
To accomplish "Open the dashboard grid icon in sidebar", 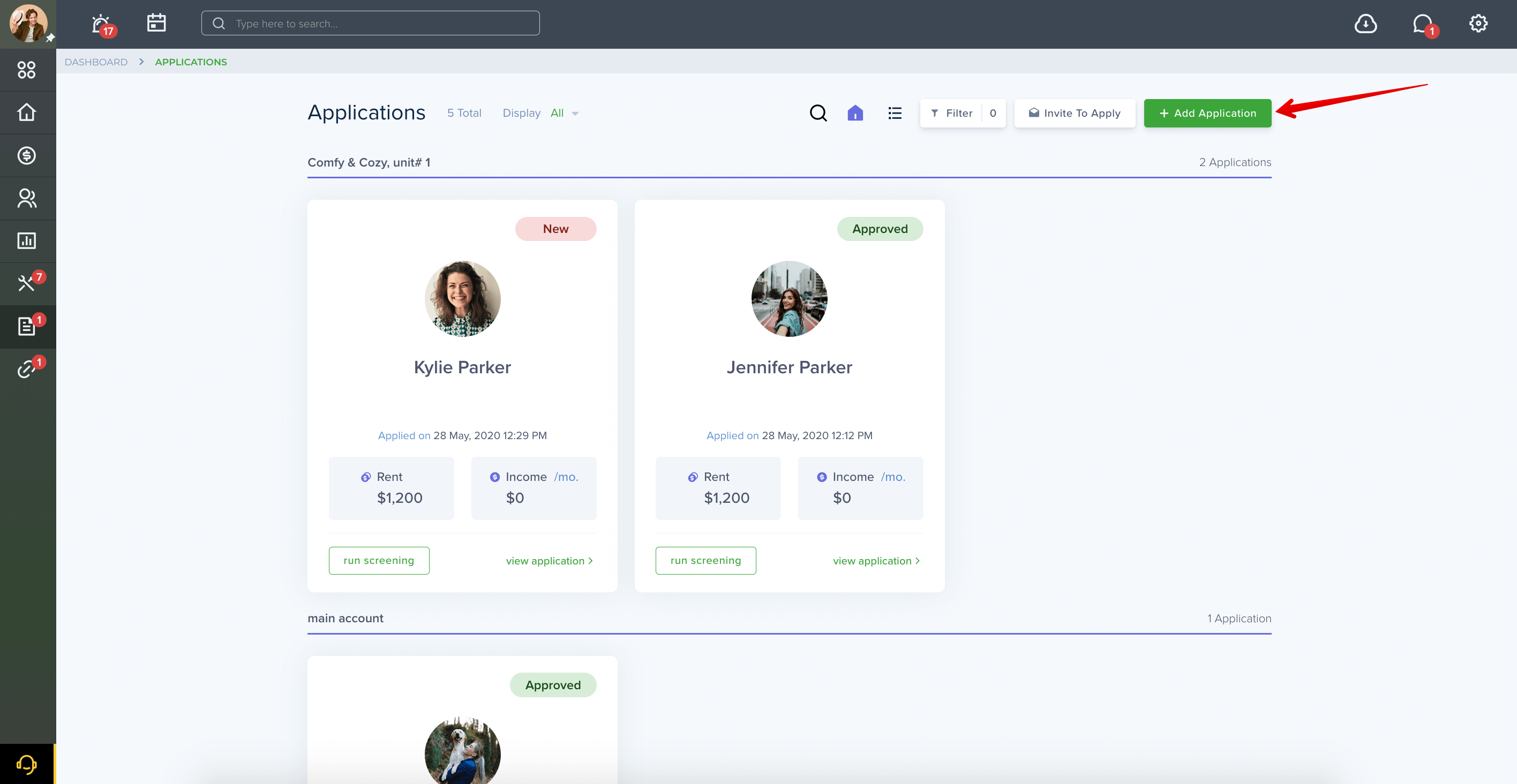I will 26,70.
